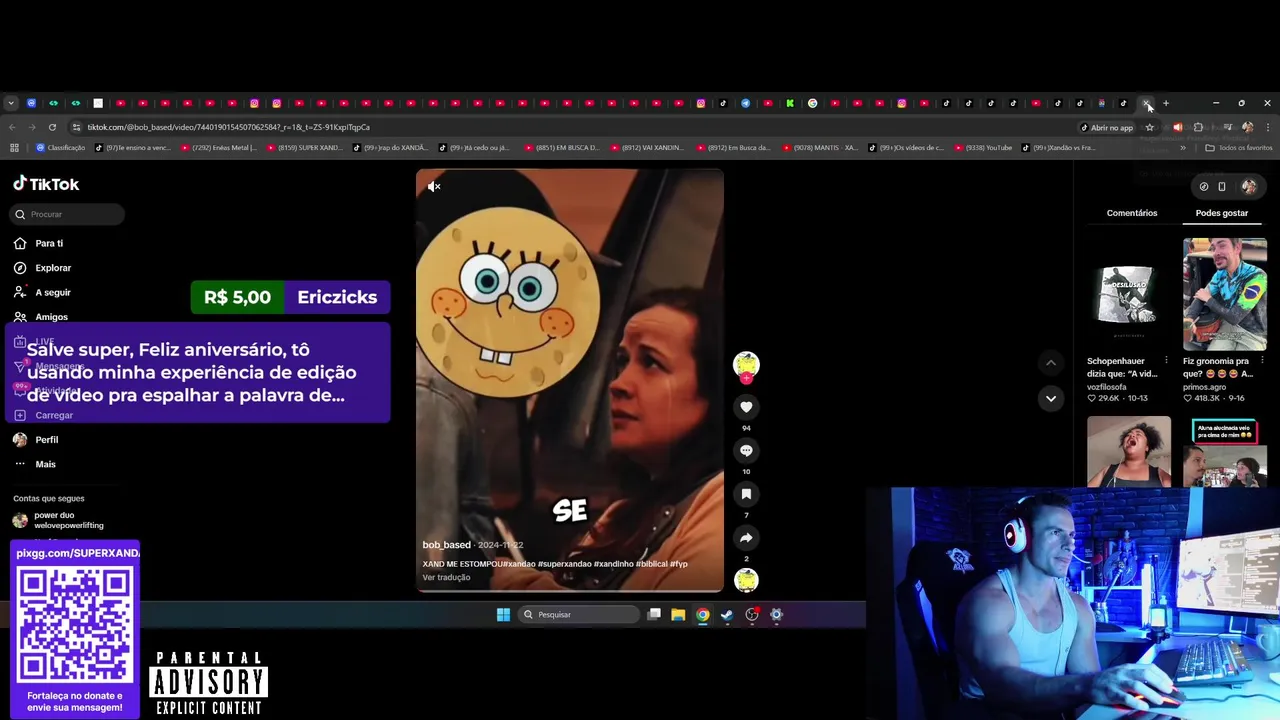
Task: Click the muted tab speaker icon in toolbar
Action: pos(1177,127)
